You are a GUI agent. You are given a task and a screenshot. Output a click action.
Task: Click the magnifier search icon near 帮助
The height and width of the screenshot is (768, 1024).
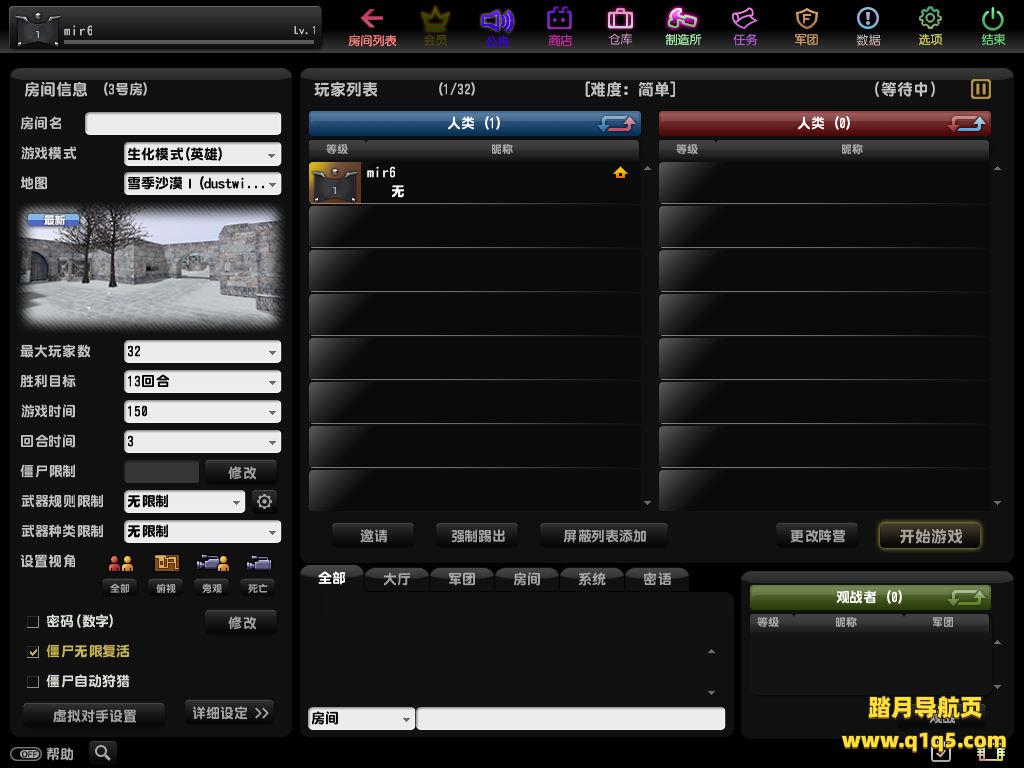[102, 752]
